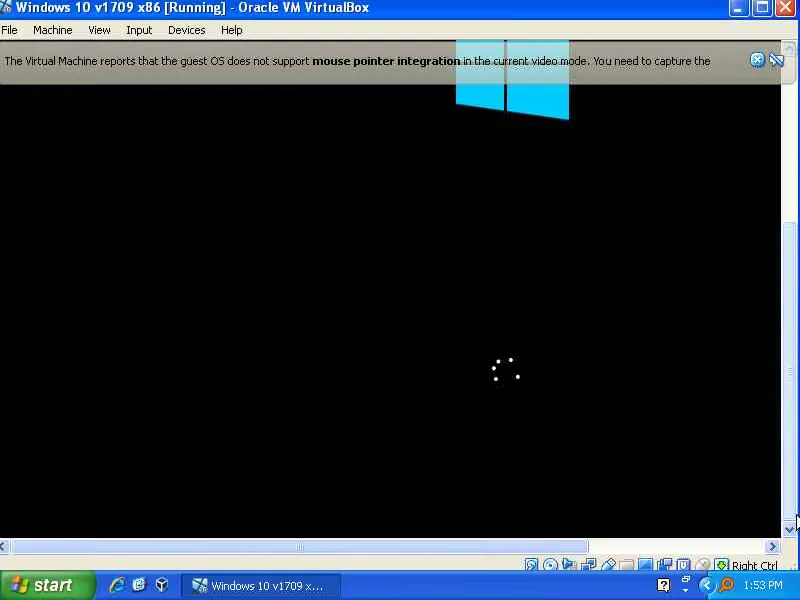
Task: Open the Devices menu
Action: click(186, 30)
